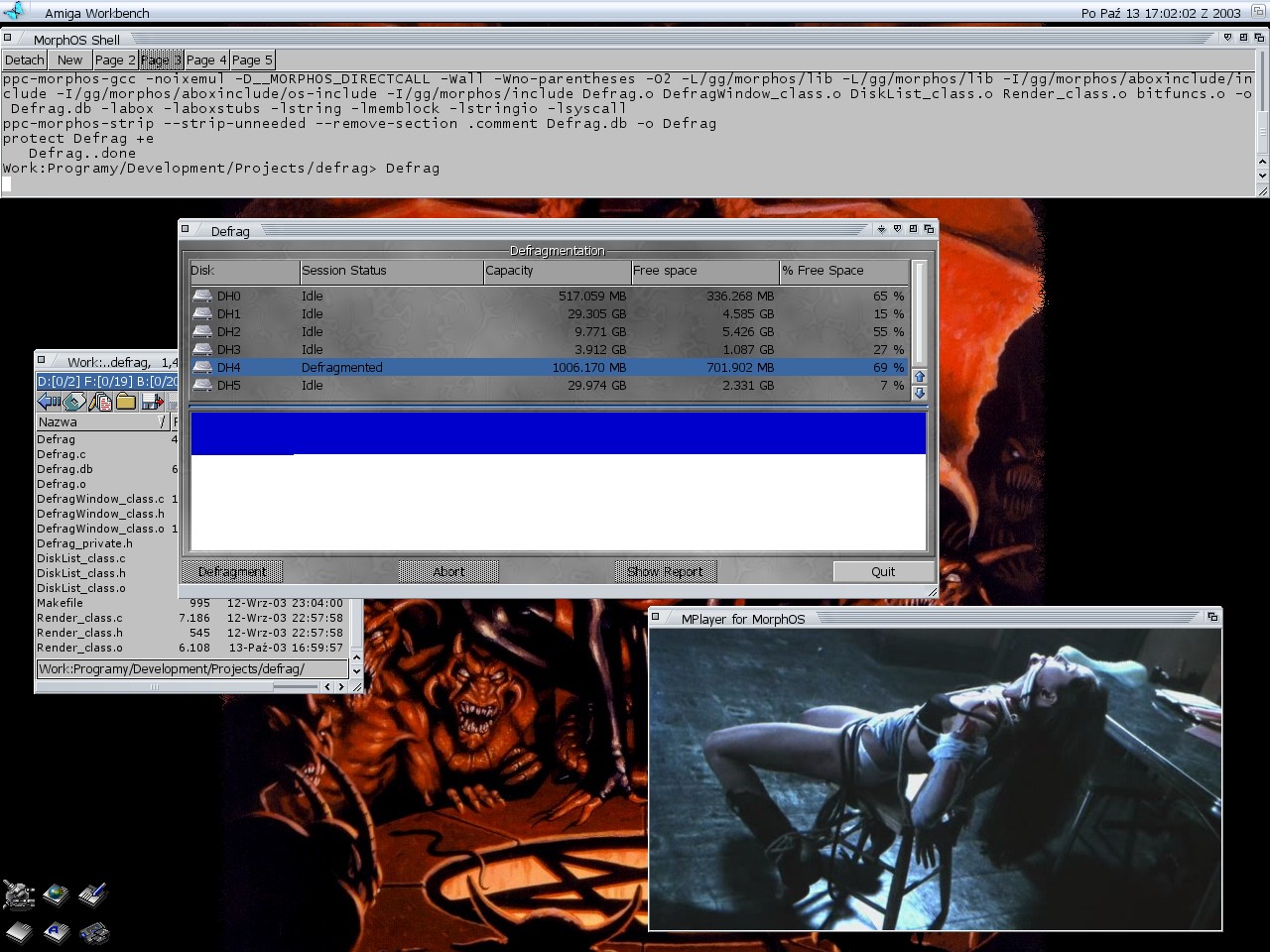Click the back arrow icon in file manager toolbar
This screenshot has width=1270, height=952.
[49, 402]
